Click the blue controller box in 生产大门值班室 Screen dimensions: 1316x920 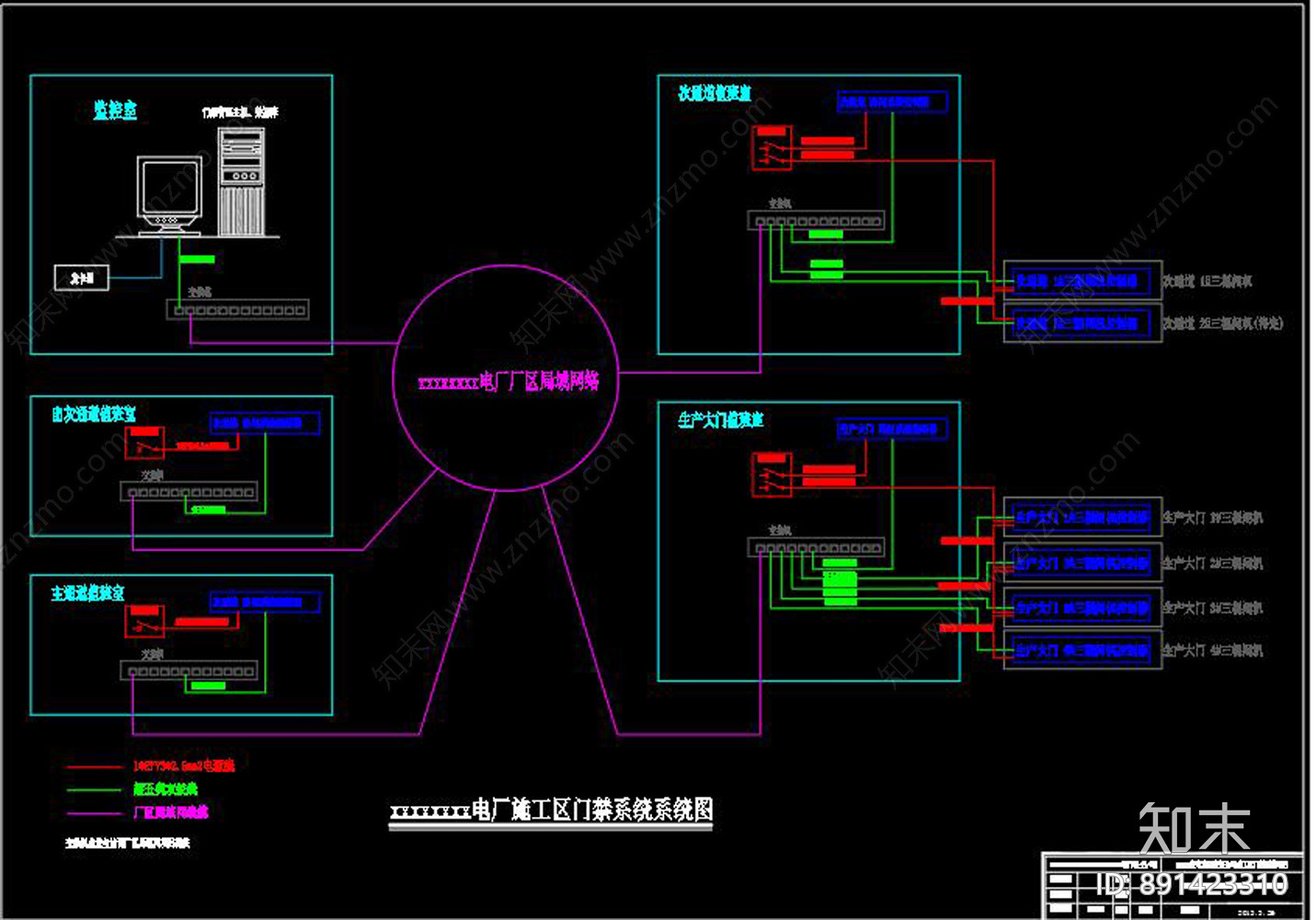point(892,429)
